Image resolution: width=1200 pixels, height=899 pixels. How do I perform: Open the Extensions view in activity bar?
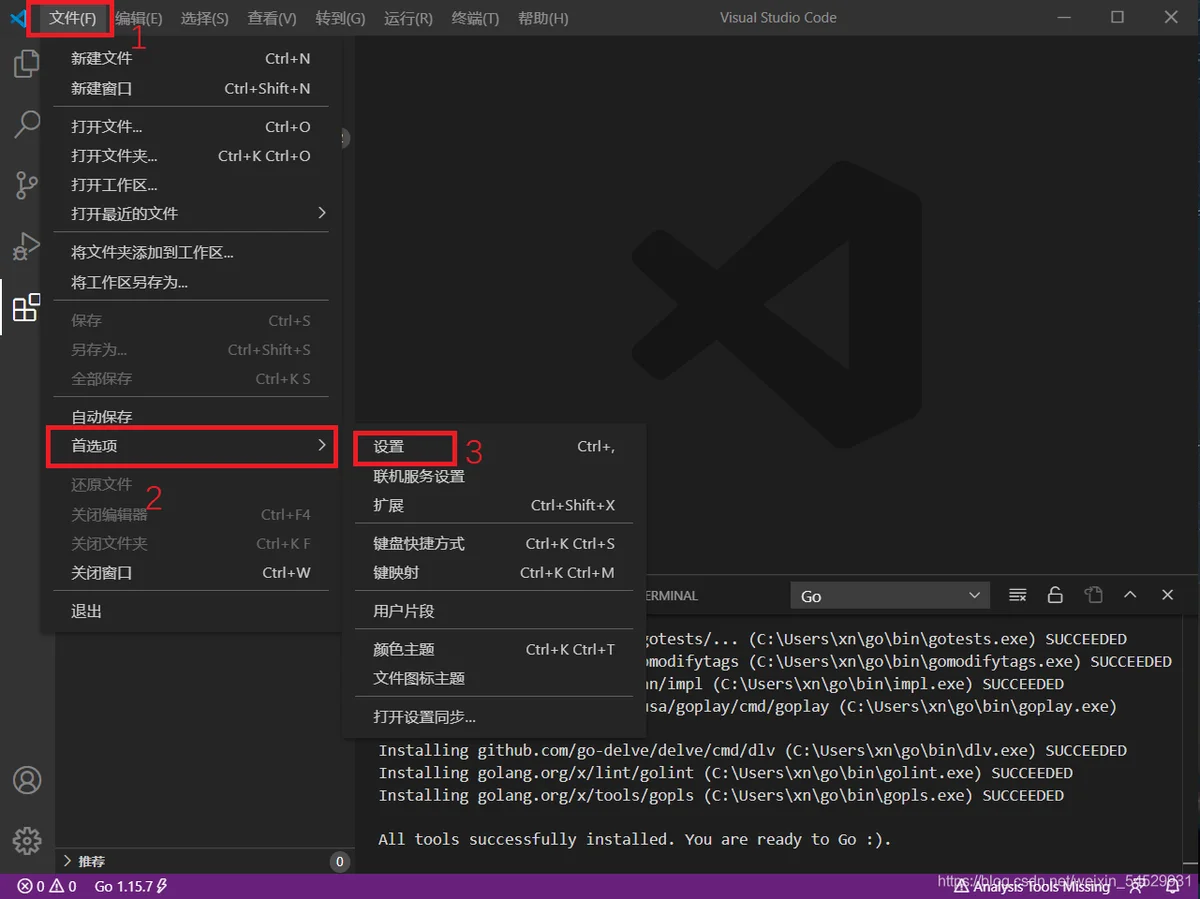point(26,307)
